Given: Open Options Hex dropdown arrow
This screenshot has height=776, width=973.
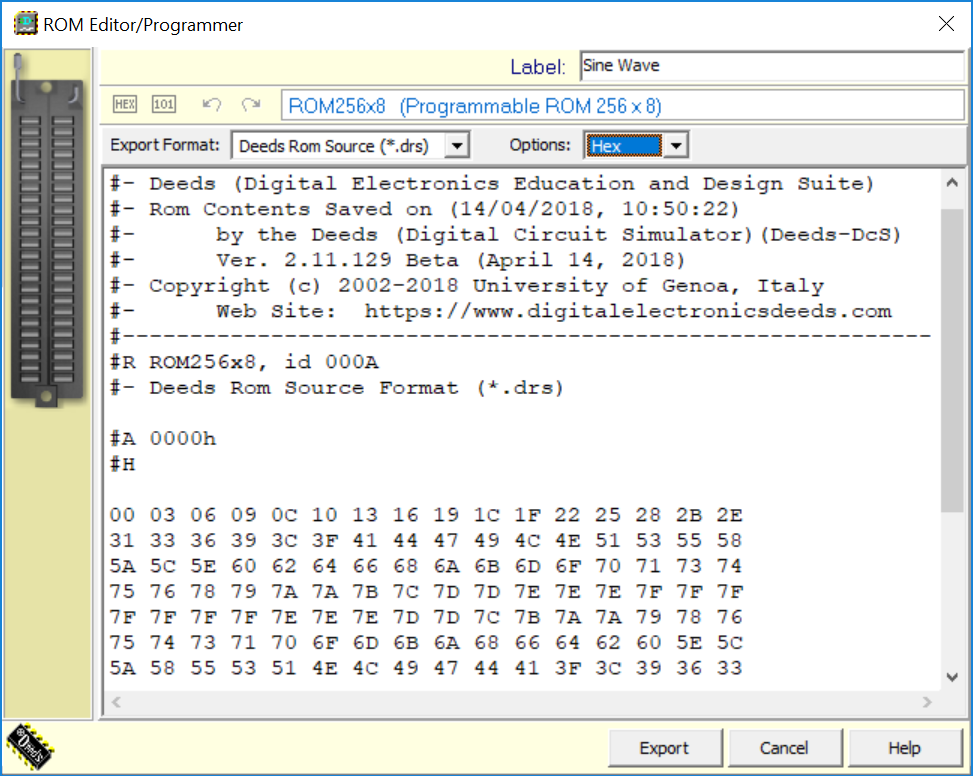Looking at the screenshot, I should (x=676, y=146).
